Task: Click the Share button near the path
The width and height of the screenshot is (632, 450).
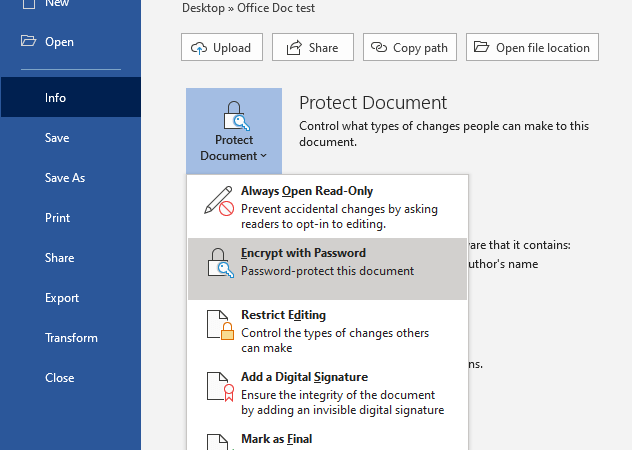Action: coord(313,47)
